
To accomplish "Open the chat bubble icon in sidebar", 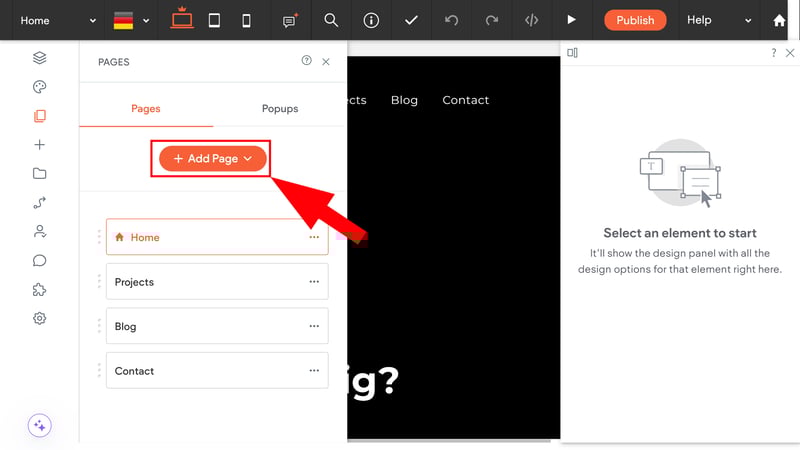I will 39,261.
